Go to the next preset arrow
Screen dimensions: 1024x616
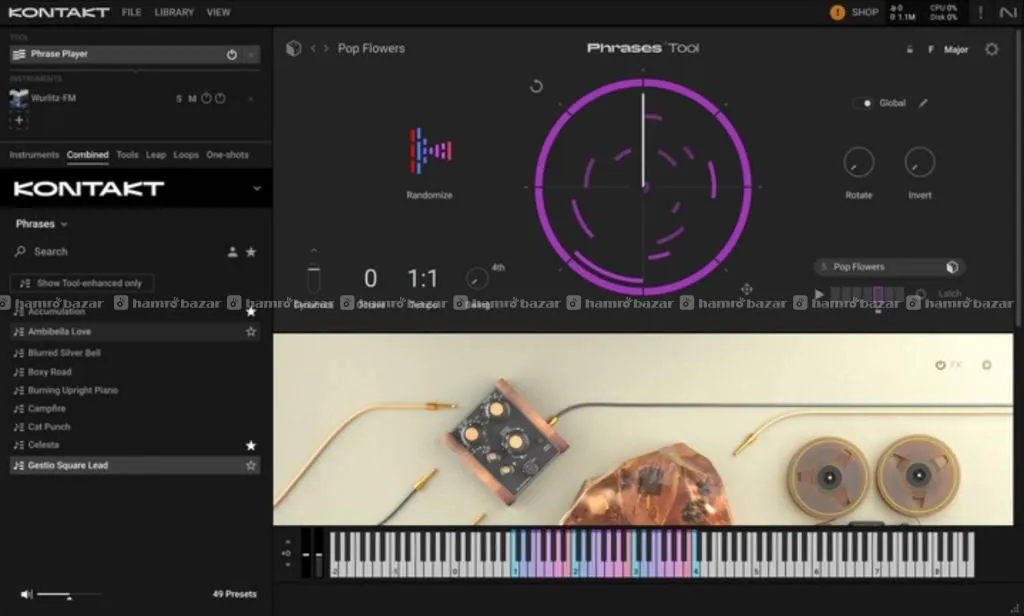point(326,48)
